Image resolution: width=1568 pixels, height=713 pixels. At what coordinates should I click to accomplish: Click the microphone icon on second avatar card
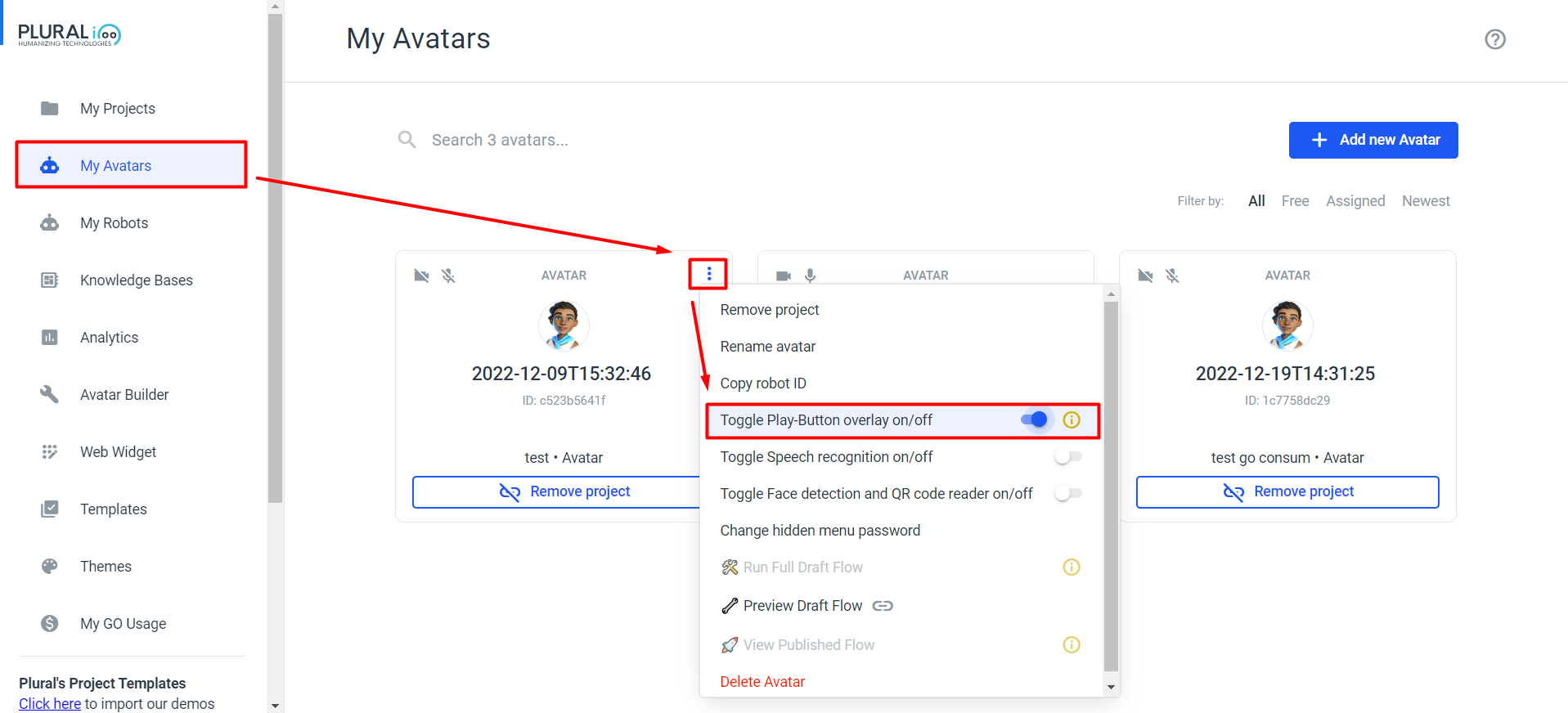coord(810,276)
